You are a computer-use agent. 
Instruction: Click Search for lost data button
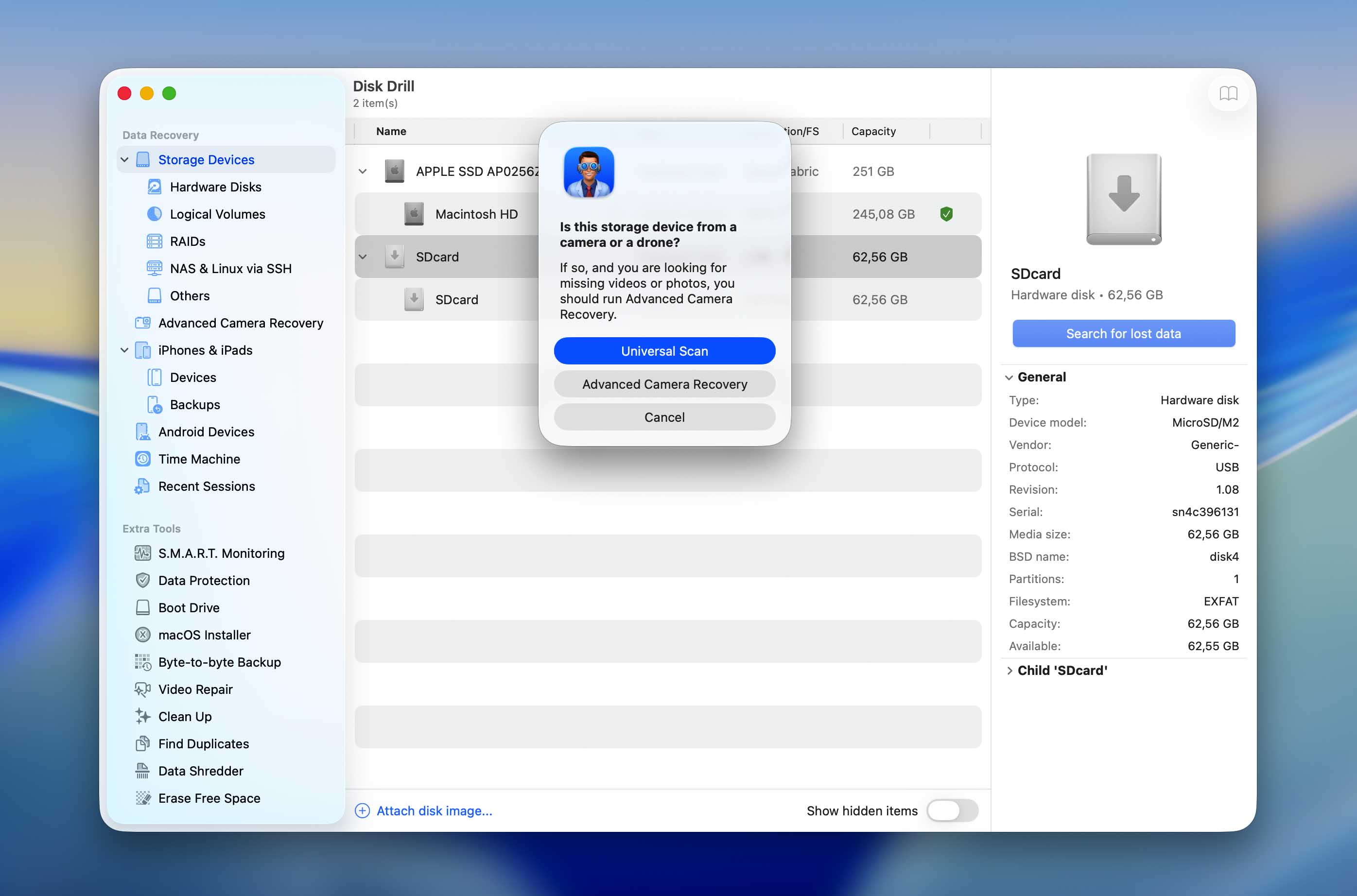coord(1124,334)
